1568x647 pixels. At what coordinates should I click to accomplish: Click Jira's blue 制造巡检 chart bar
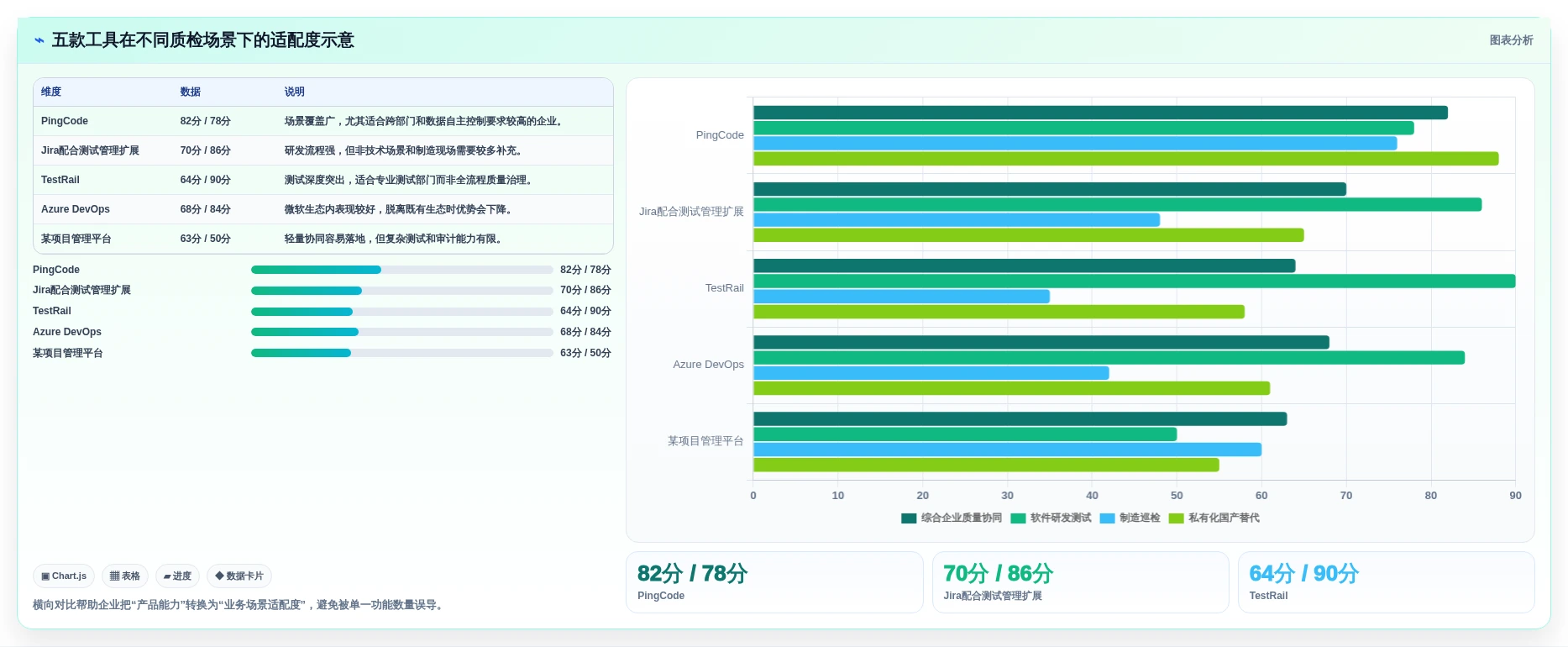(957, 220)
